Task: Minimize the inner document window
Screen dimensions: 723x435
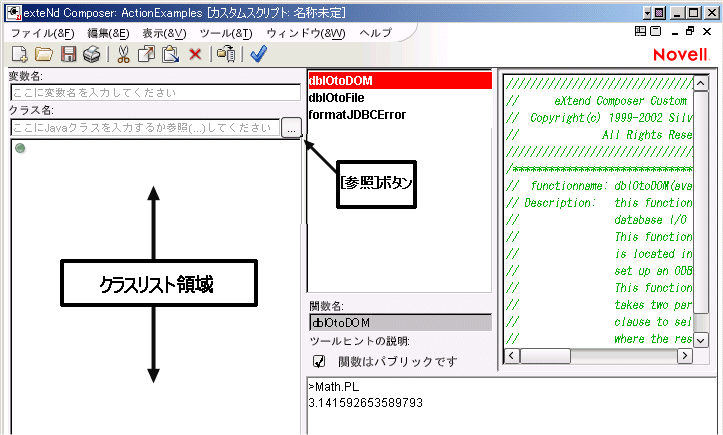Action: (675, 32)
